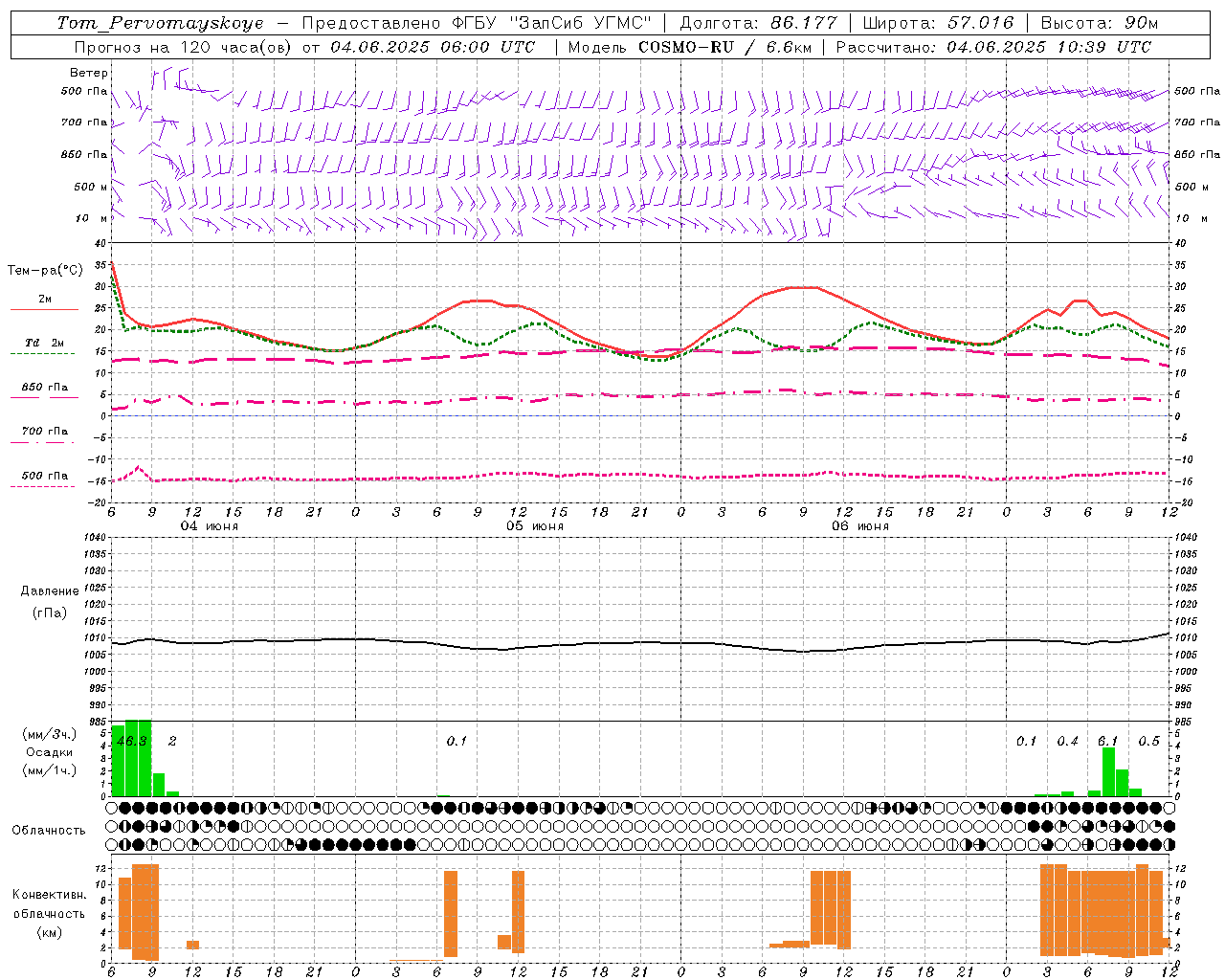Click "Прогноз на 120 часа(ов)" header text
Image resolution: width=1225 pixels, height=980 pixels.
(185, 47)
